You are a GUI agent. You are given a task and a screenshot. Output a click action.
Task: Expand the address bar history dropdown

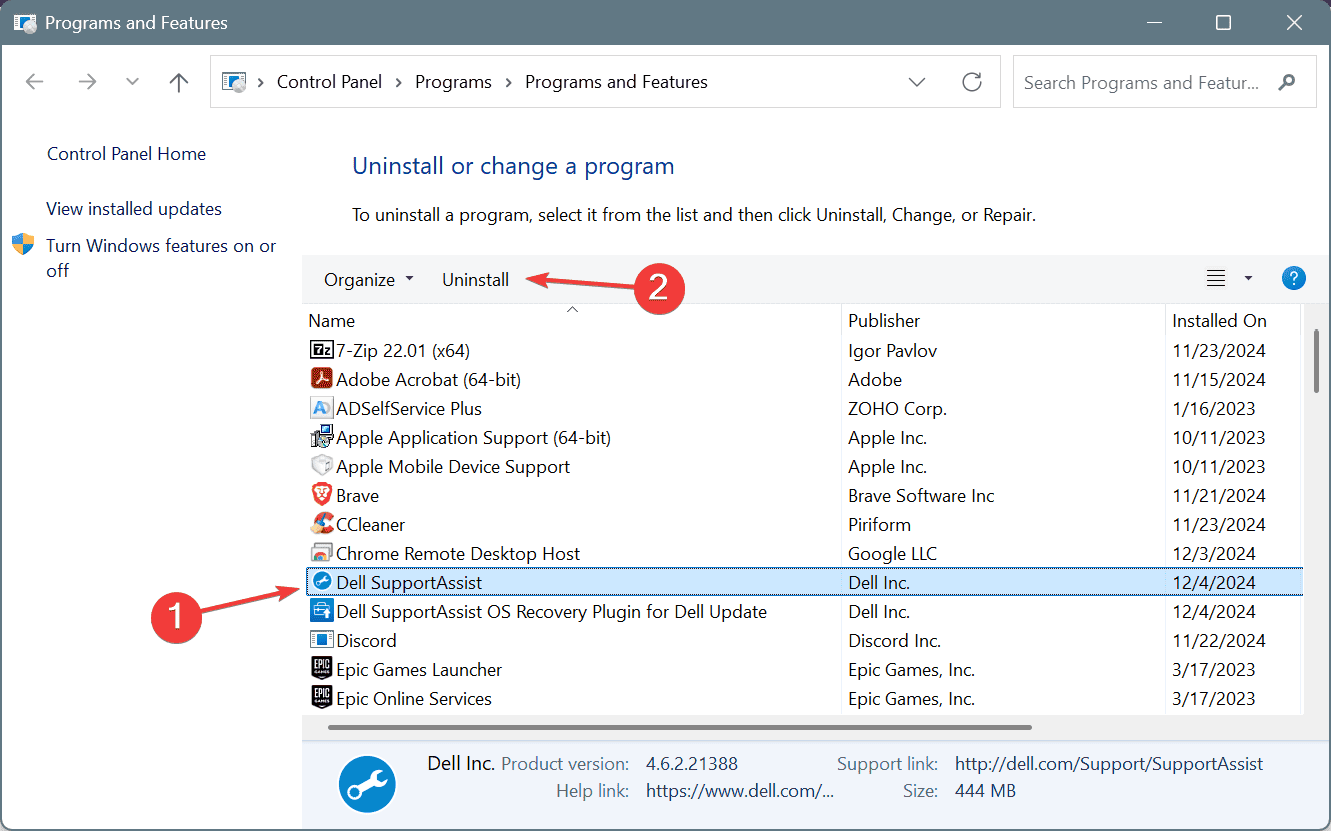(x=917, y=82)
